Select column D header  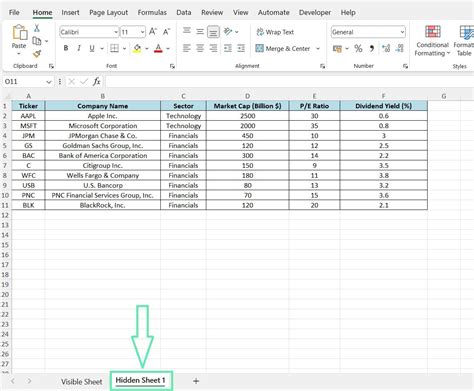[x=248, y=96]
